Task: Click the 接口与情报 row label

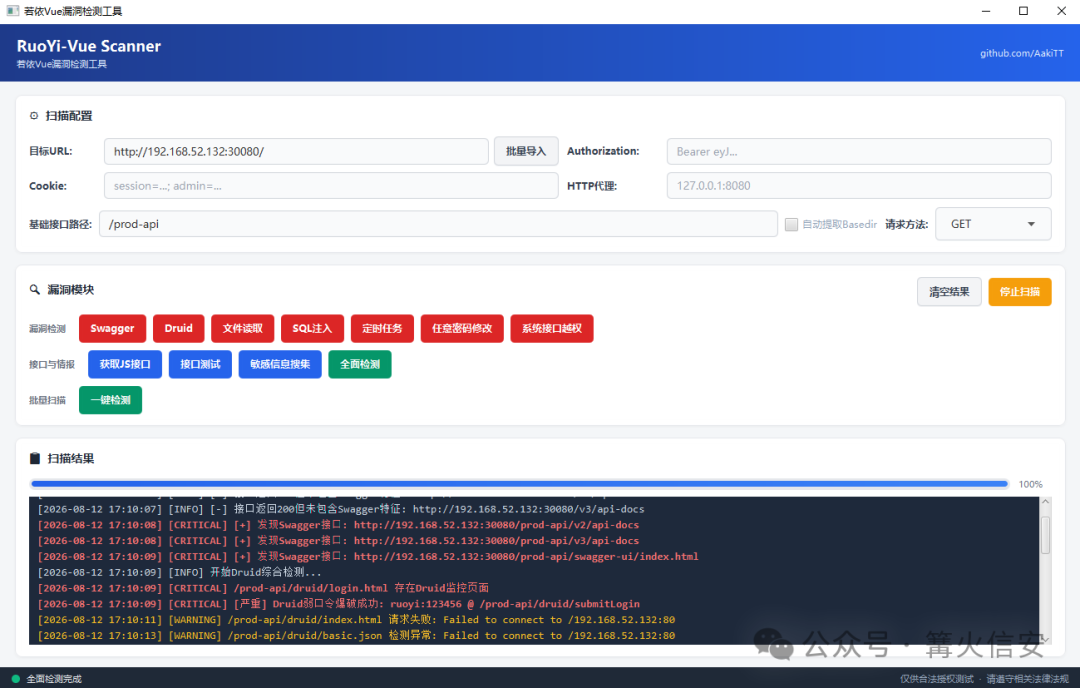Action: click(52, 364)
